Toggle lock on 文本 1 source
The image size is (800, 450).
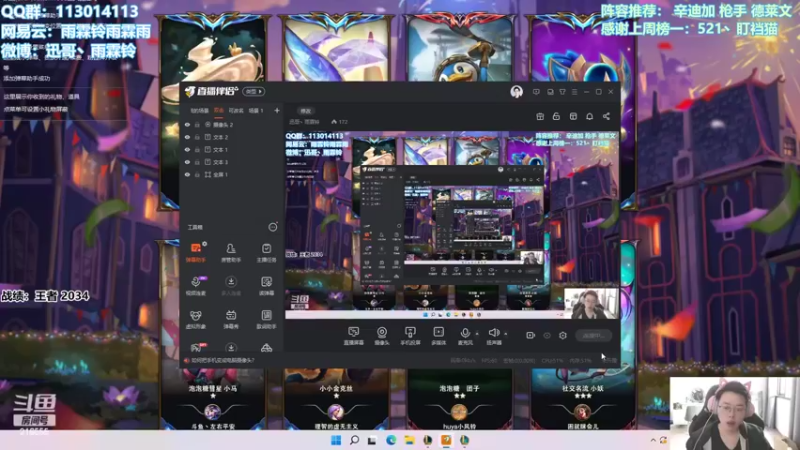click(x=197, y=149)
